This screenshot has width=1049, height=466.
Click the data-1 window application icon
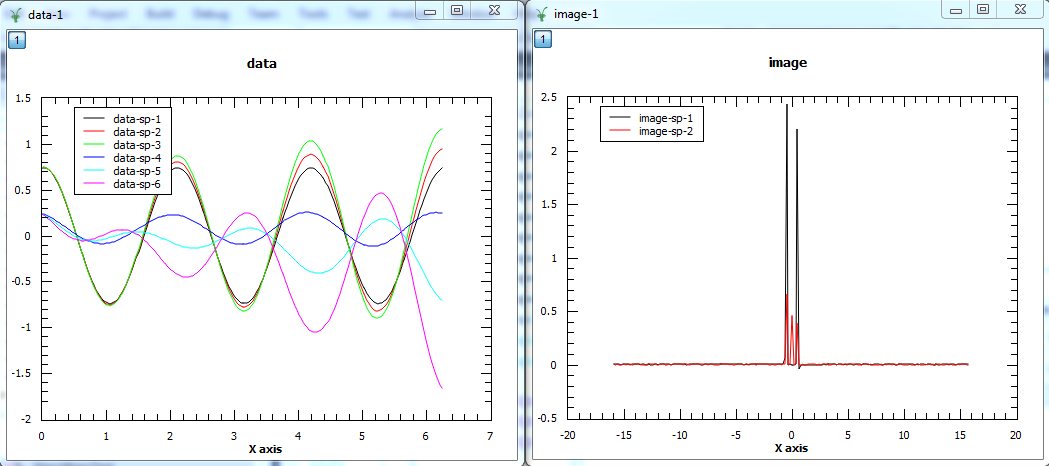16,14
